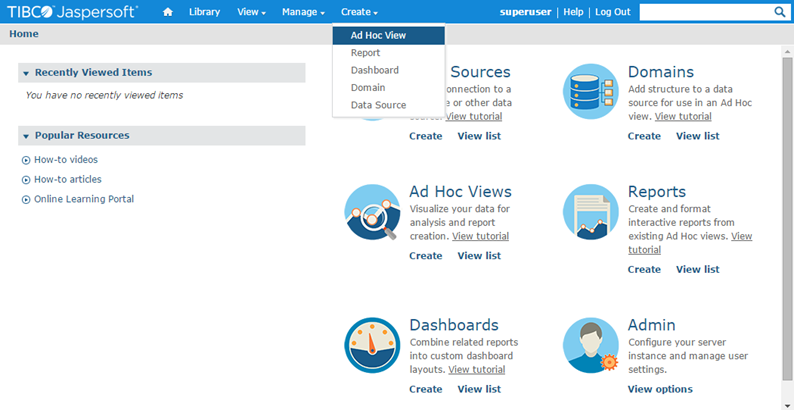Screen dimensions: 794x410
Task: Click the Domains database icon
Action: pos(590,92)
